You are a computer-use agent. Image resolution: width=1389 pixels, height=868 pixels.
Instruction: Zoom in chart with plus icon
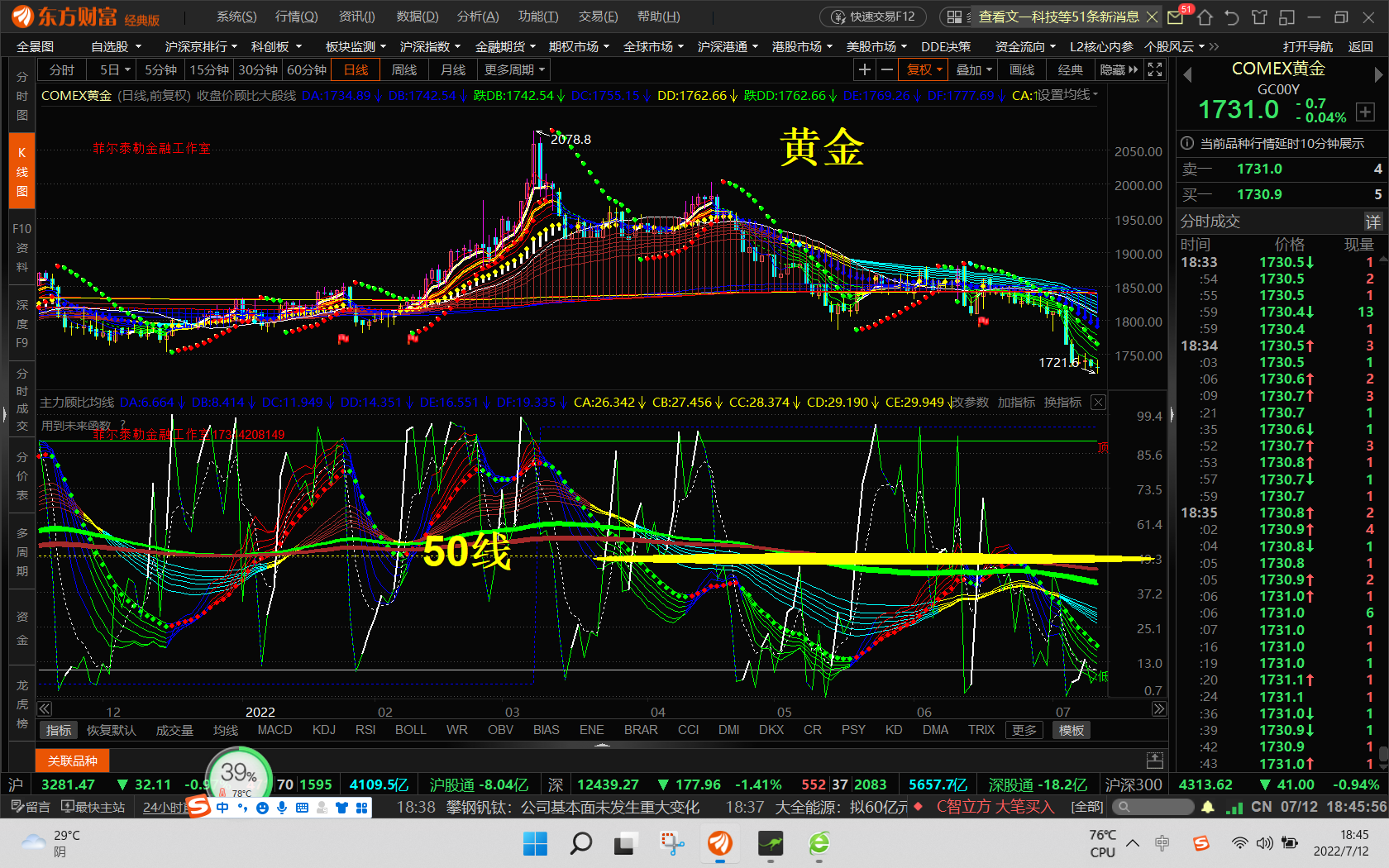click(x=864, y=70)
